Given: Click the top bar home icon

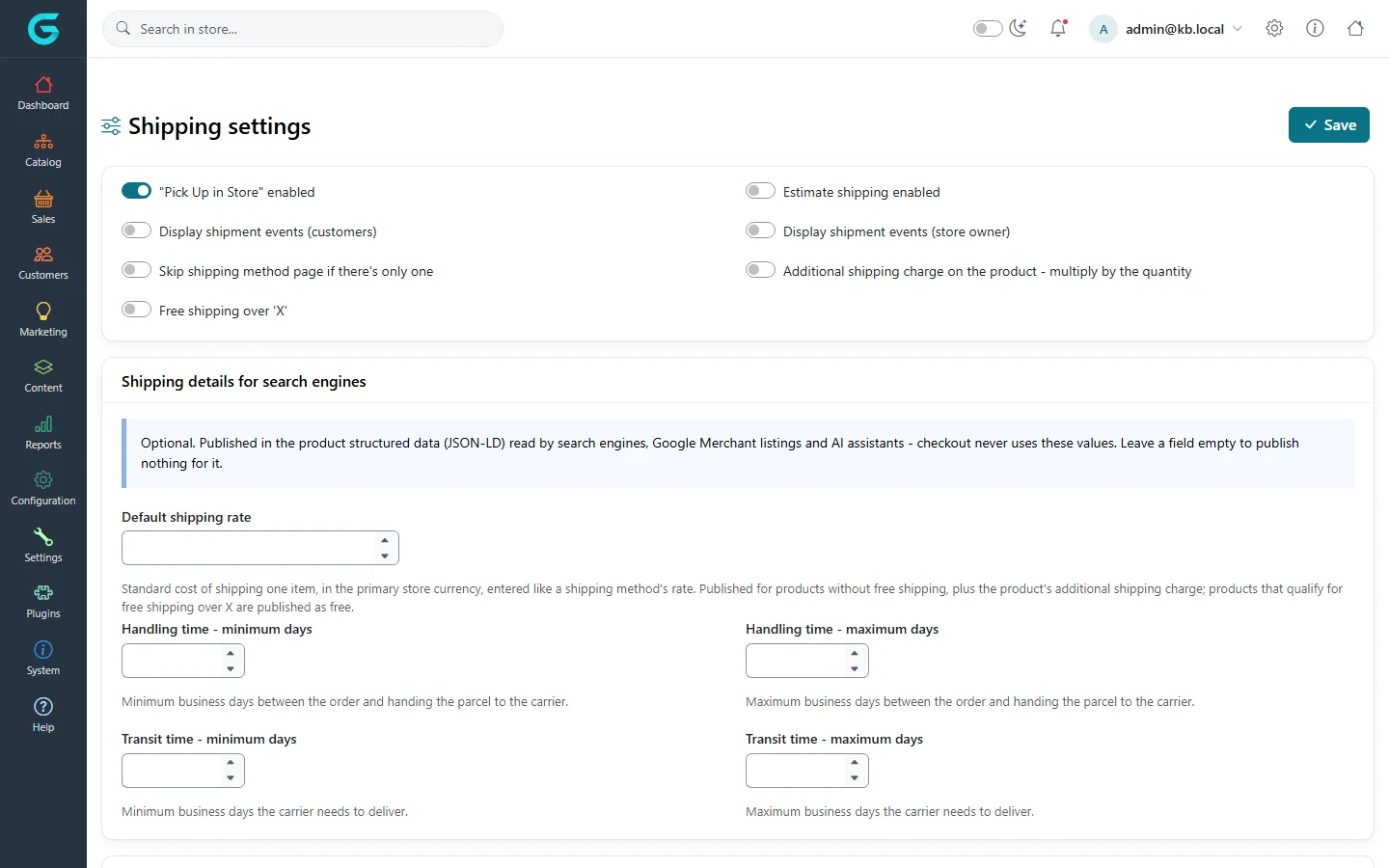Looking at the screenshot, I should coord(1355,29).
